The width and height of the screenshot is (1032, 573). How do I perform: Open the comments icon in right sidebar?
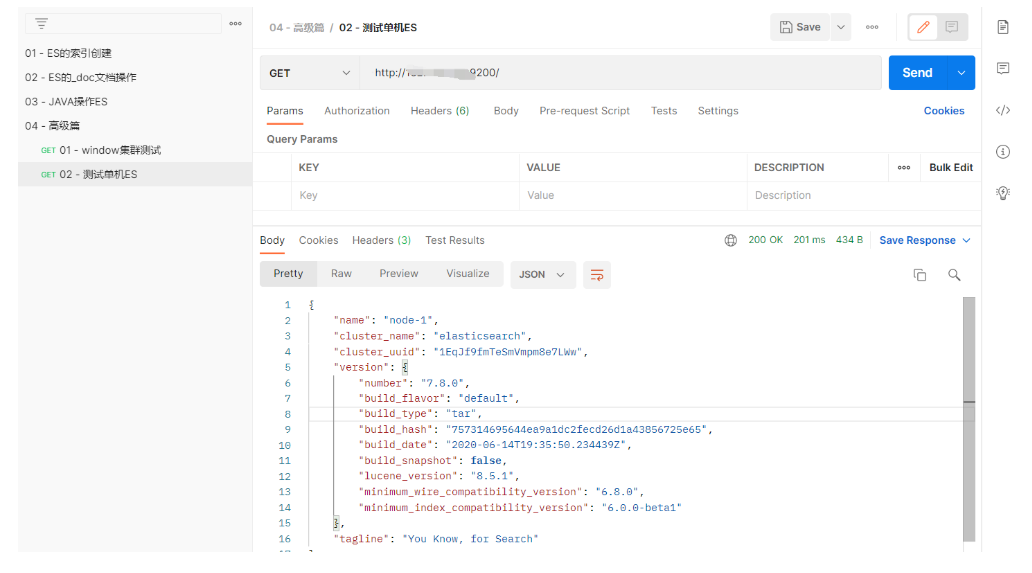(1003, 68)
